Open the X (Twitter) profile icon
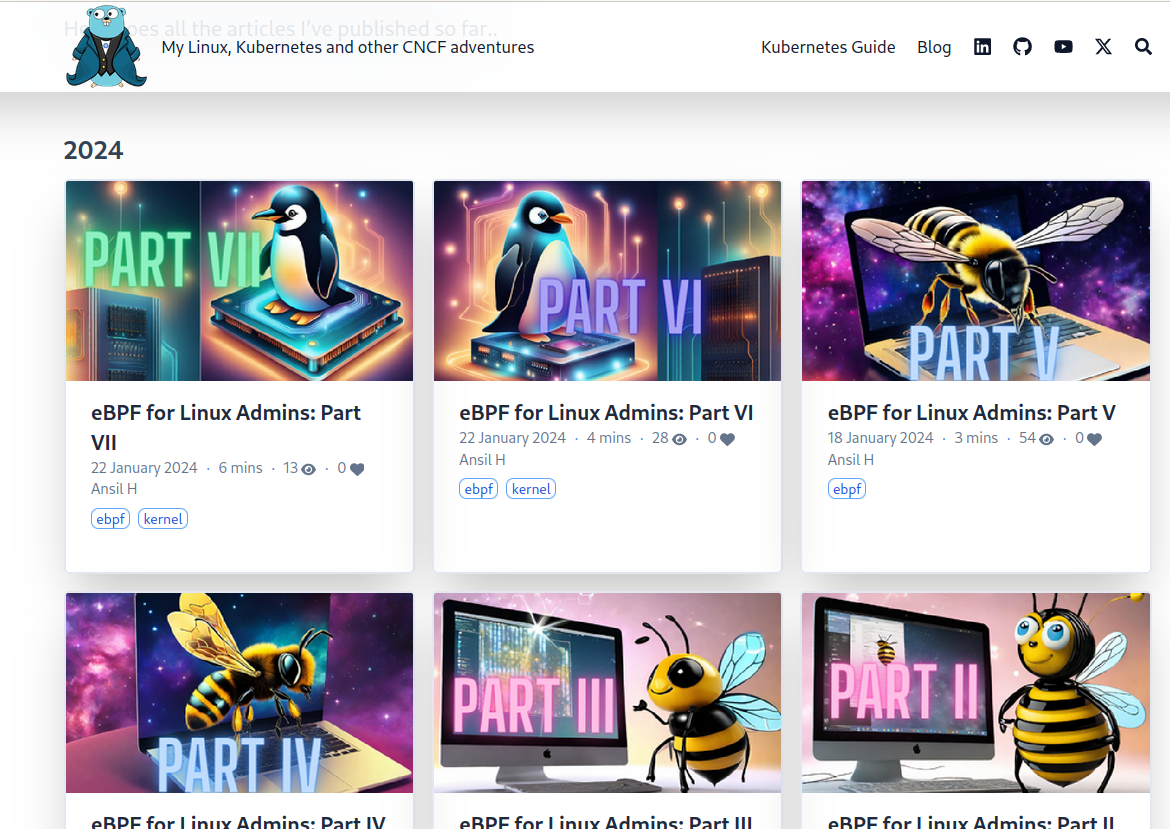This screenshot has height=829, width=1170. point(1103,47)
